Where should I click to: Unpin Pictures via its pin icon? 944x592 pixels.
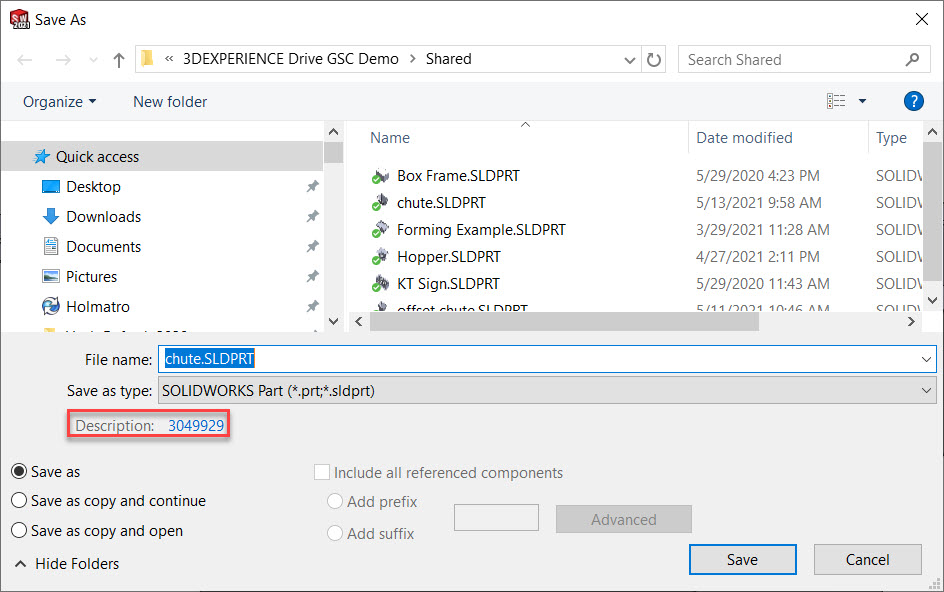pos(312,276)
